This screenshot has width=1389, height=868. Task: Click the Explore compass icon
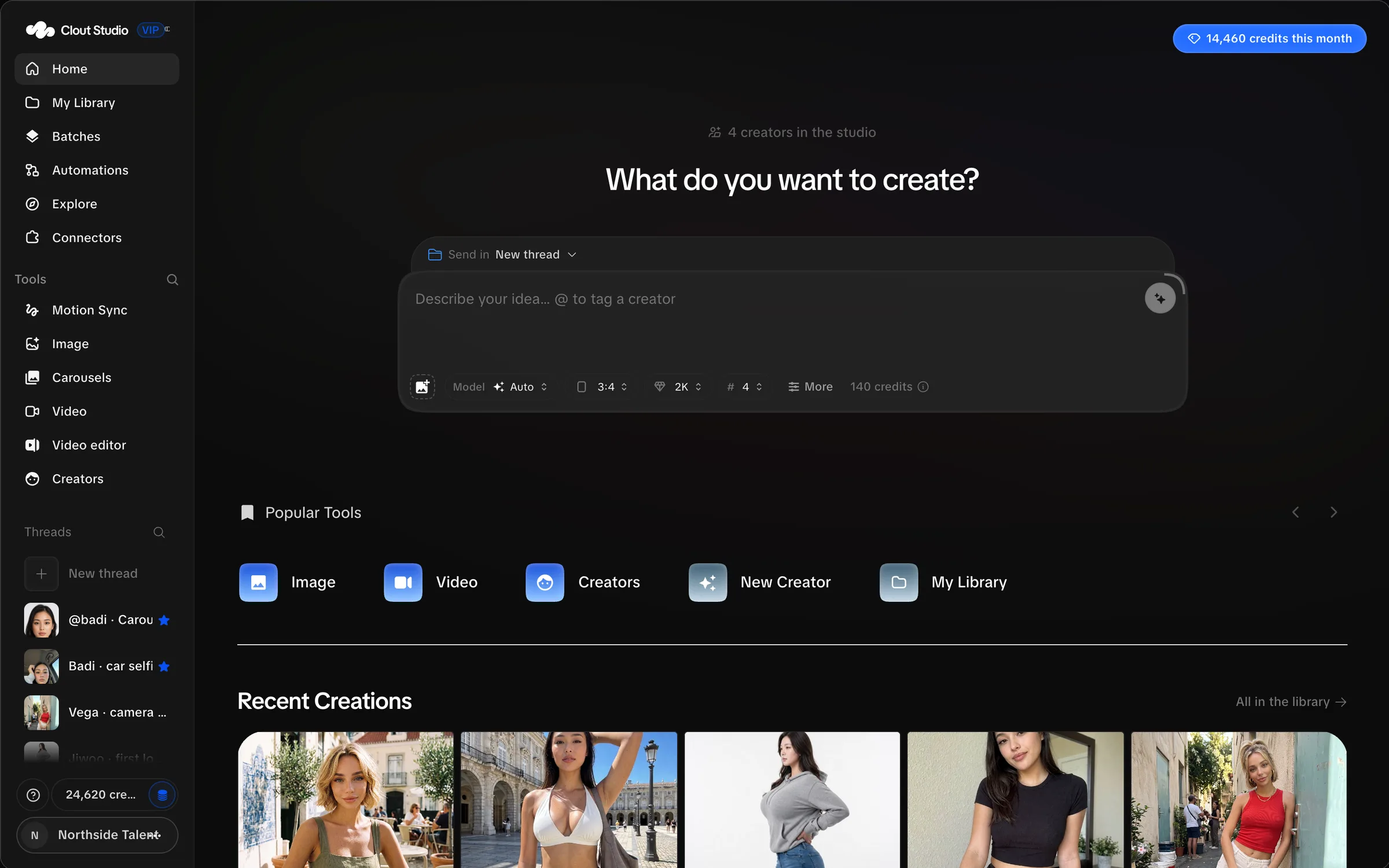pos(32,204)
